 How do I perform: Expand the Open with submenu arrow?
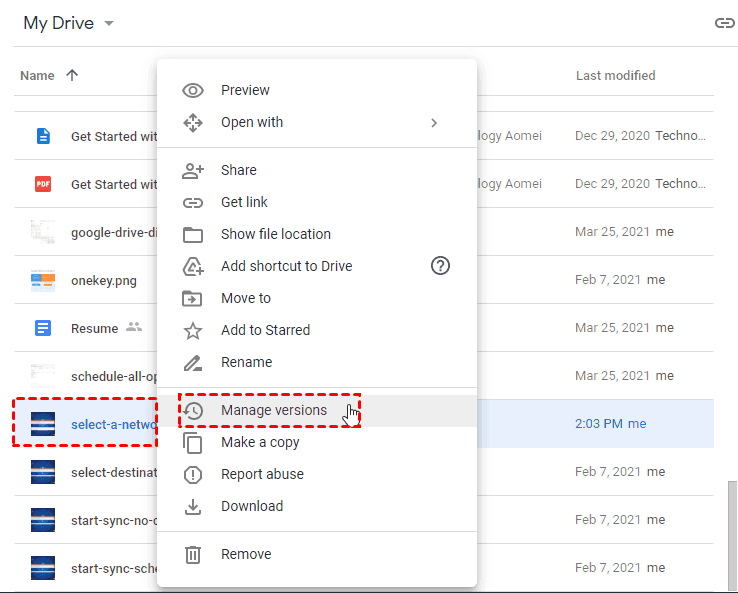[434, 122]
